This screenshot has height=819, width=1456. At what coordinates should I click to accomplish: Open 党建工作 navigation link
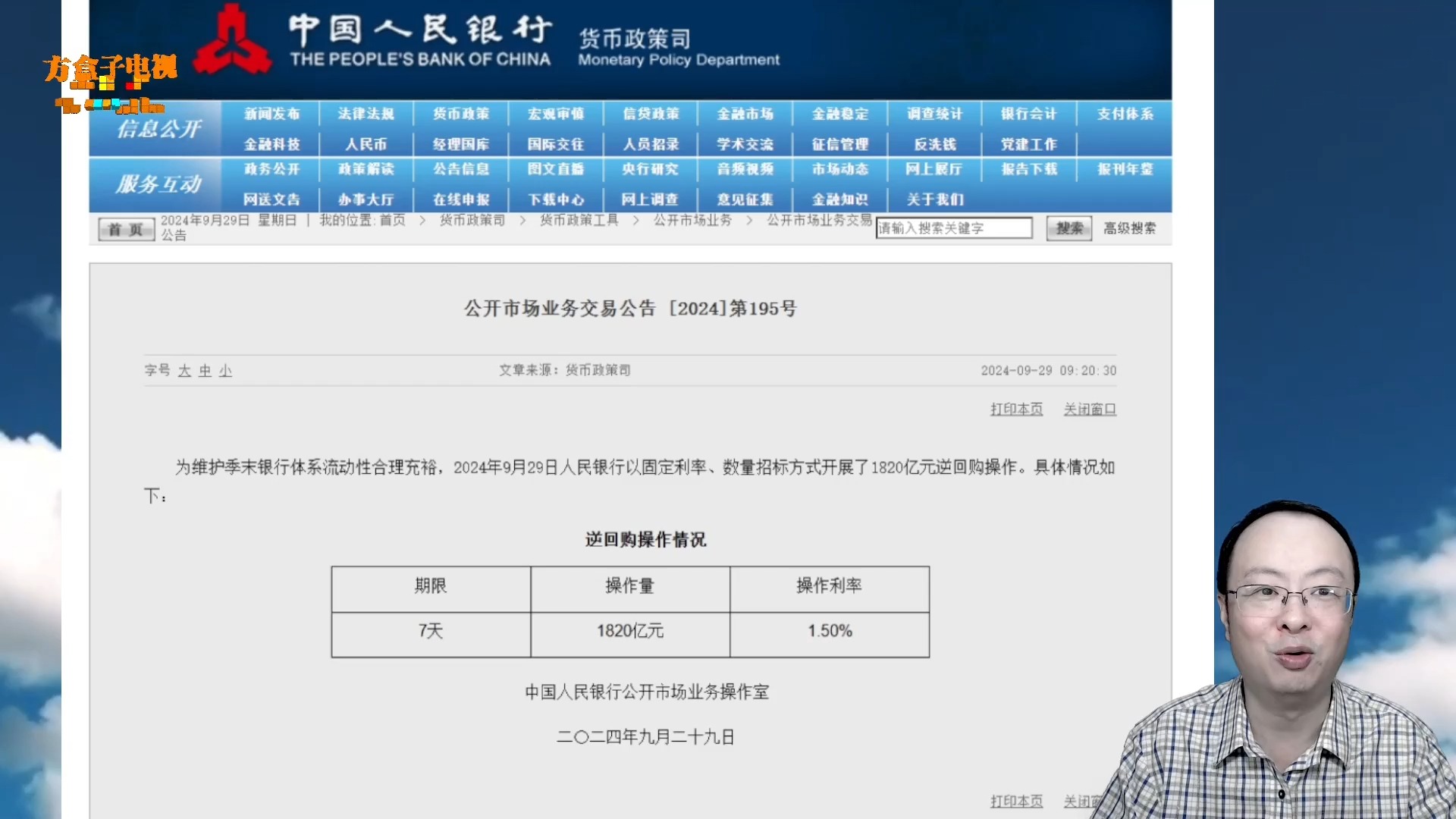tap(1029, 144)
